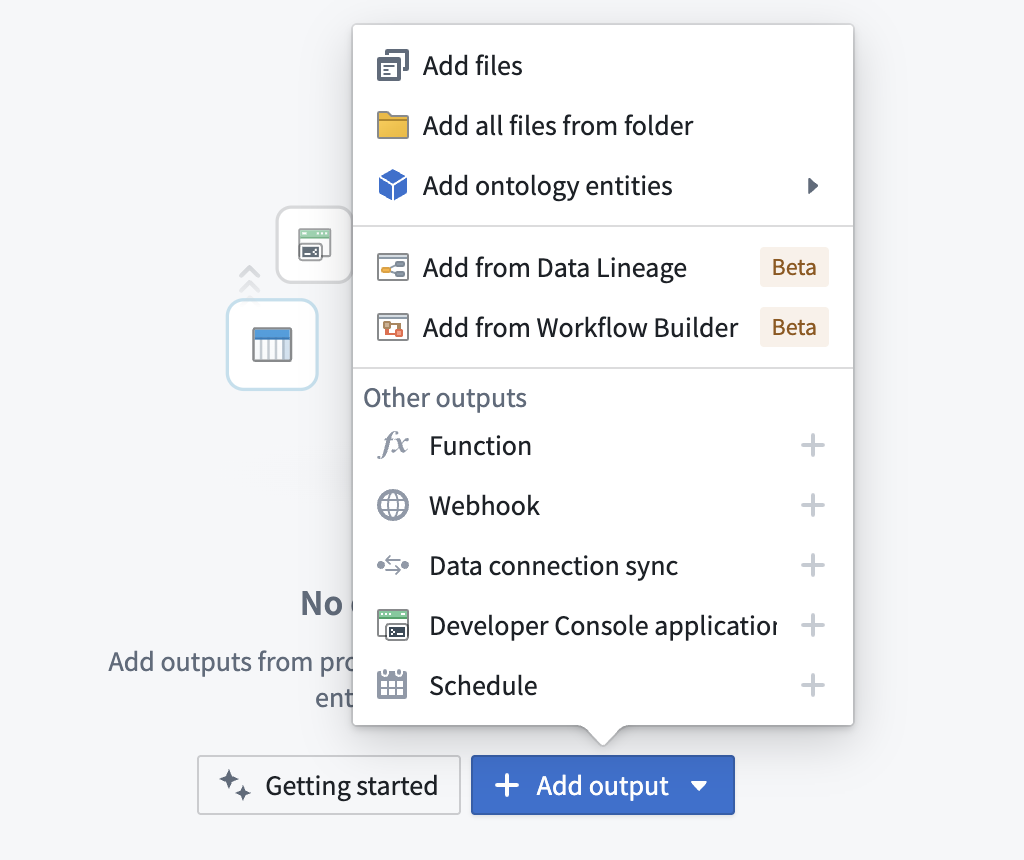Select Add all files from folder

click(603, 125)
